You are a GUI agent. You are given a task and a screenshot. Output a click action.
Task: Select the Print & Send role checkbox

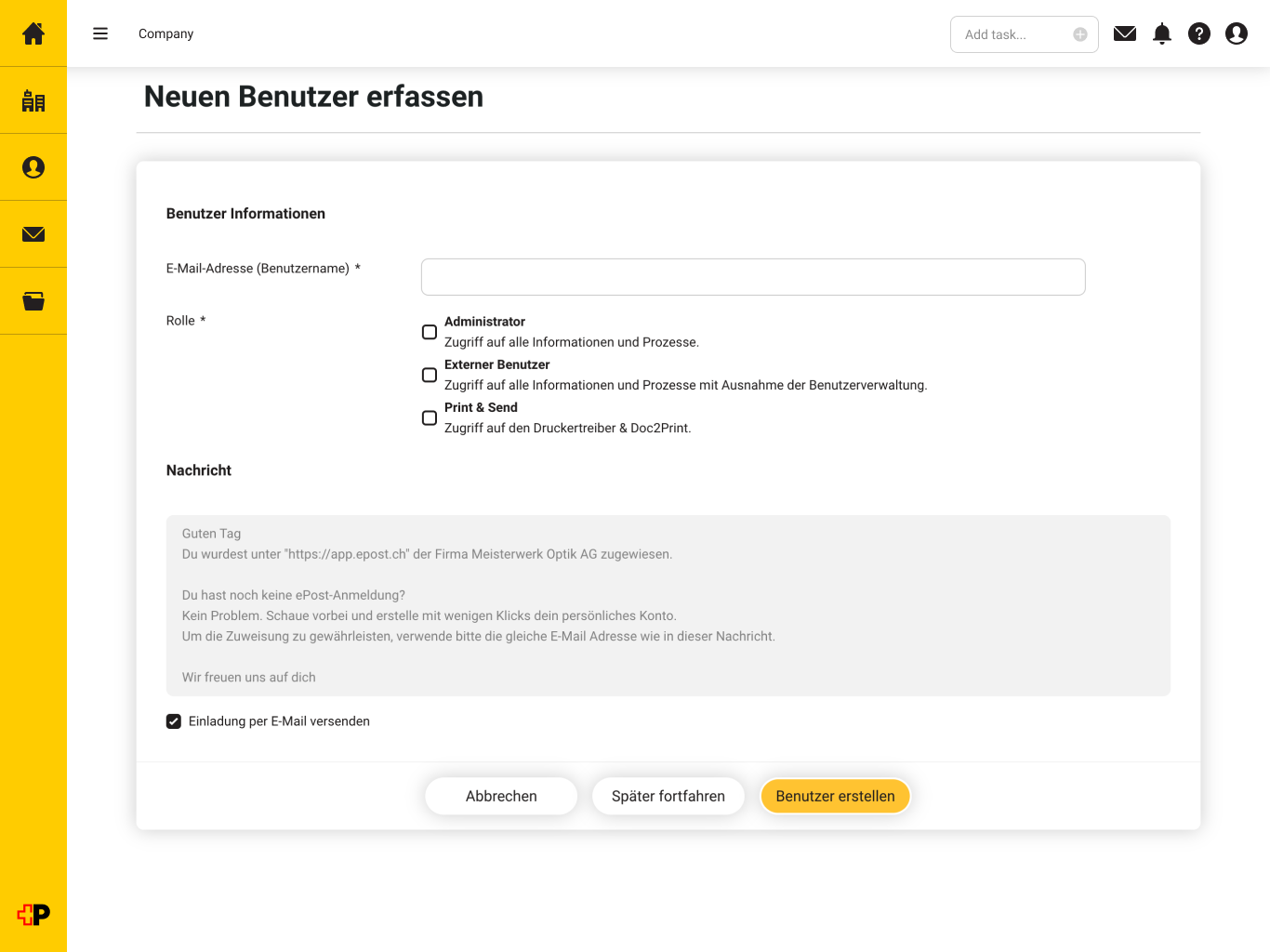tap(430, 417)
